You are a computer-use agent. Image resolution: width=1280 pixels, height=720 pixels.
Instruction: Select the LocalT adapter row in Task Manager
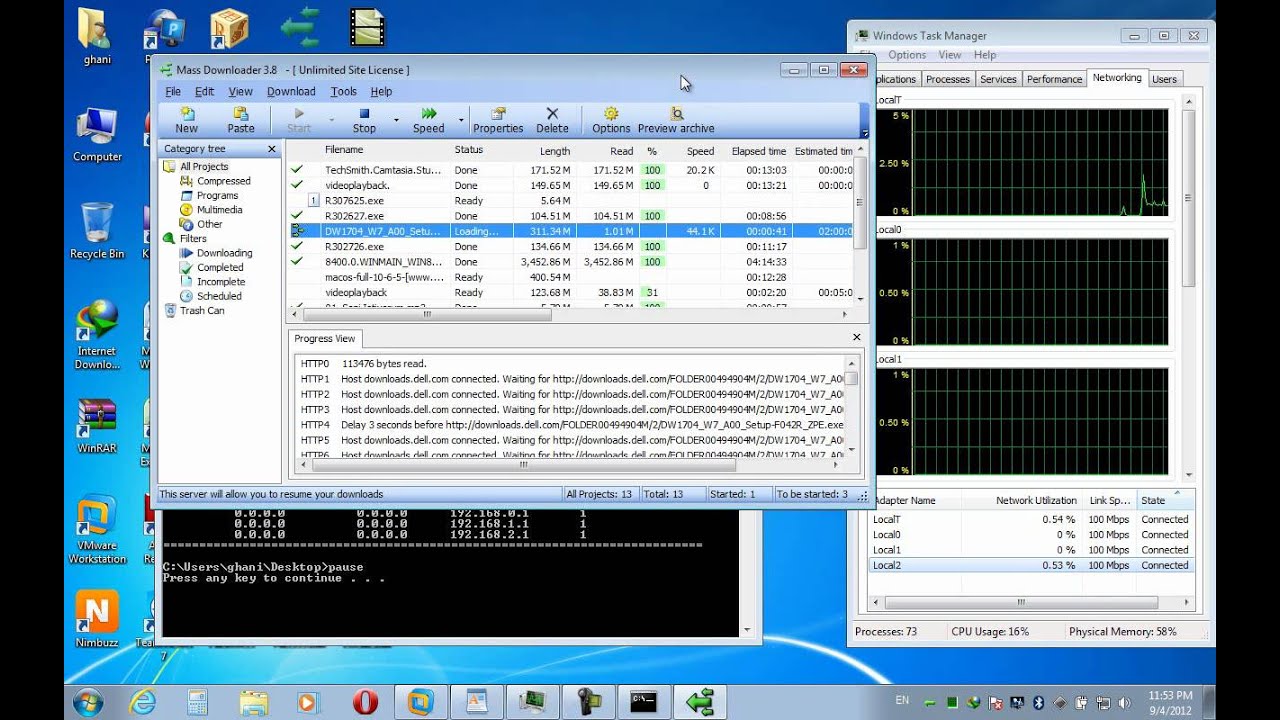click(x=1031, y=519)
